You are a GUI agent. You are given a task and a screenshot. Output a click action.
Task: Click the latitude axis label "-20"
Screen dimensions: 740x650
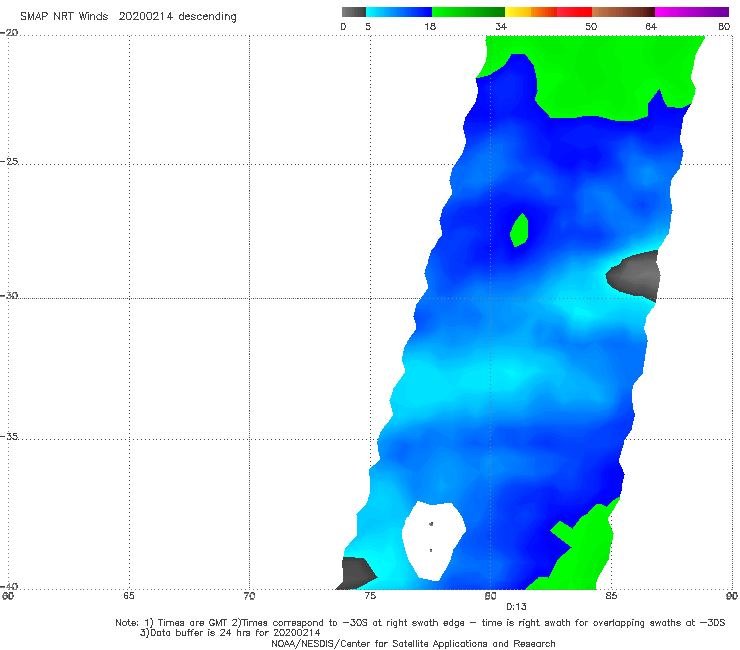pos(9,33)
